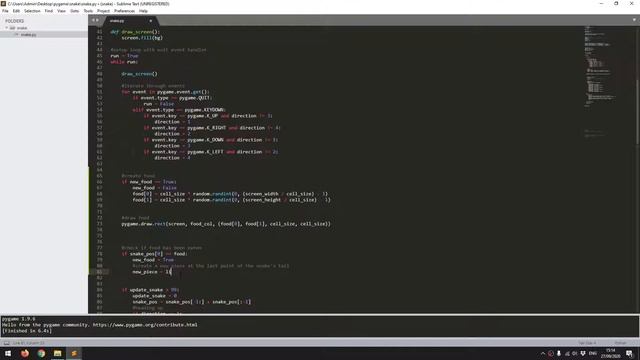This screenshot has width=640, height=360.
Task: Collapse the snake folder in sidebar
Action: coord(7,28)
